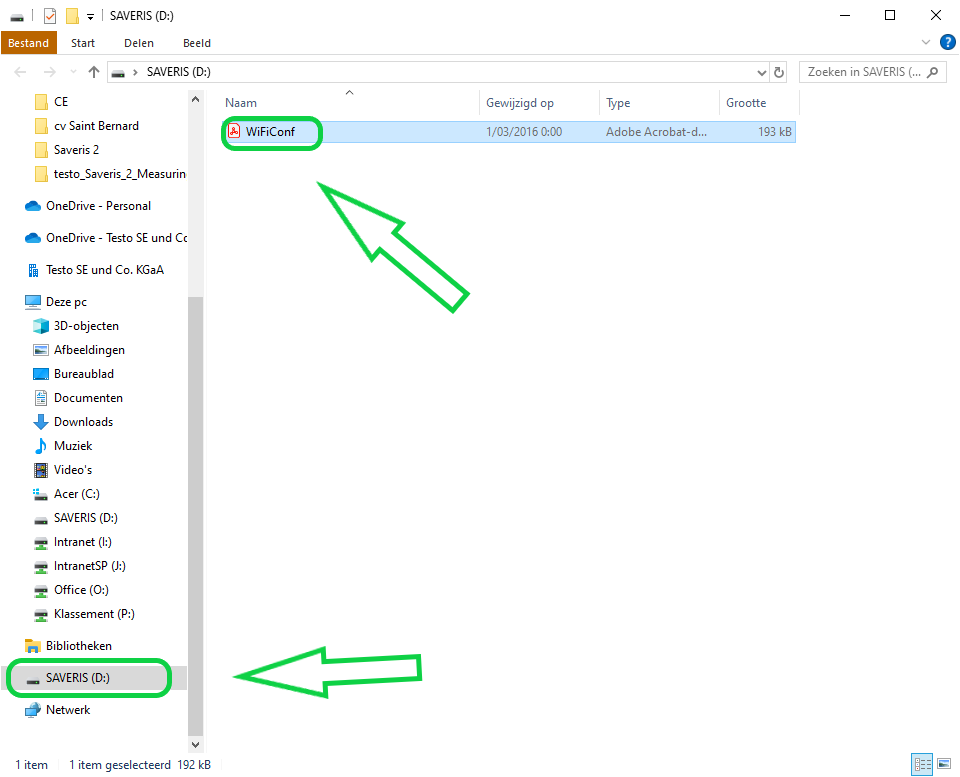Image resolution: width=960 pixels, height=777 pixels.
Task: Open the Bestand menu
Action: point(29,43)
